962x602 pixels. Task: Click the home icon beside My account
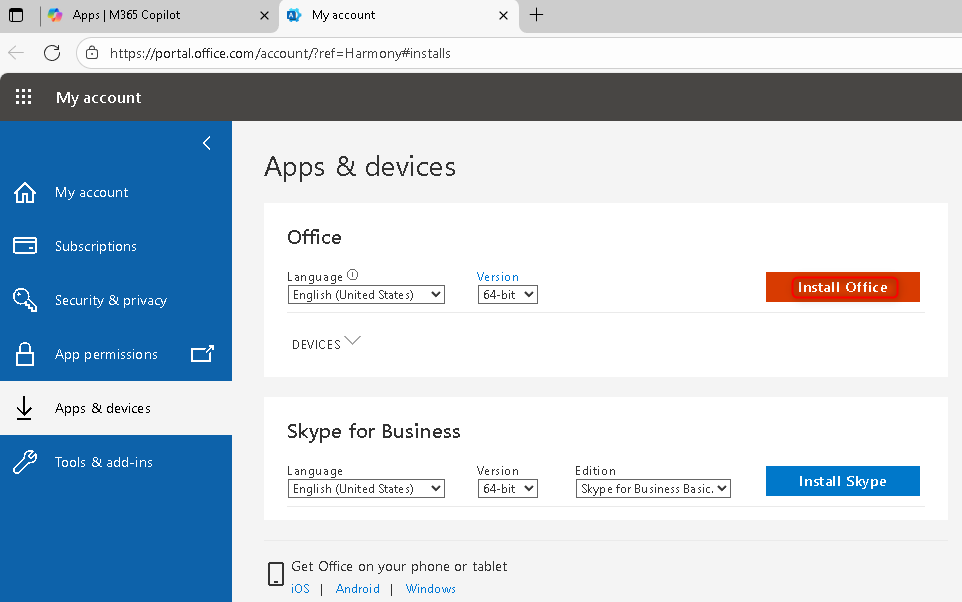pos(25,192)
